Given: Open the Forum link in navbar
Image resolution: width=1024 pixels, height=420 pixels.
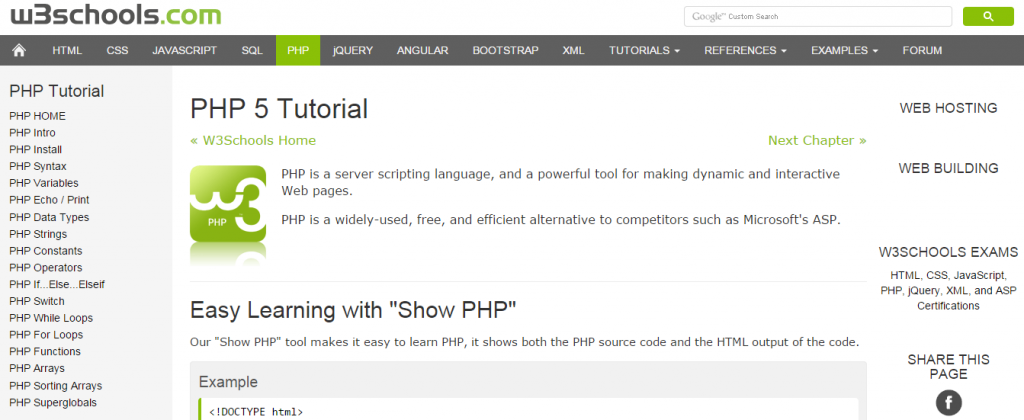Looking at the screenshot, I should pos(922,50).
